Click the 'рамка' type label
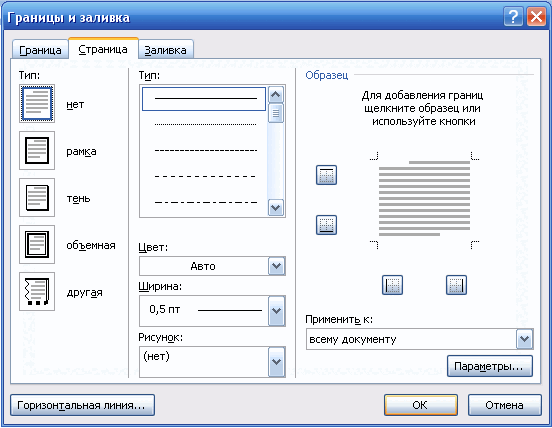The image size is (552, 428). pyautogui.click(x=81, y=151)
